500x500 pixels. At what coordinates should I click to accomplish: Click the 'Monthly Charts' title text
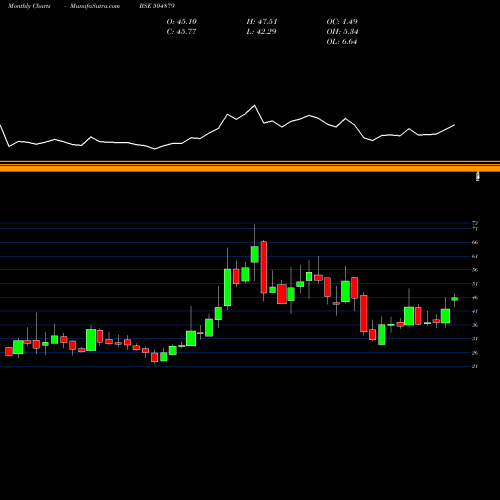tap(29, 6)
